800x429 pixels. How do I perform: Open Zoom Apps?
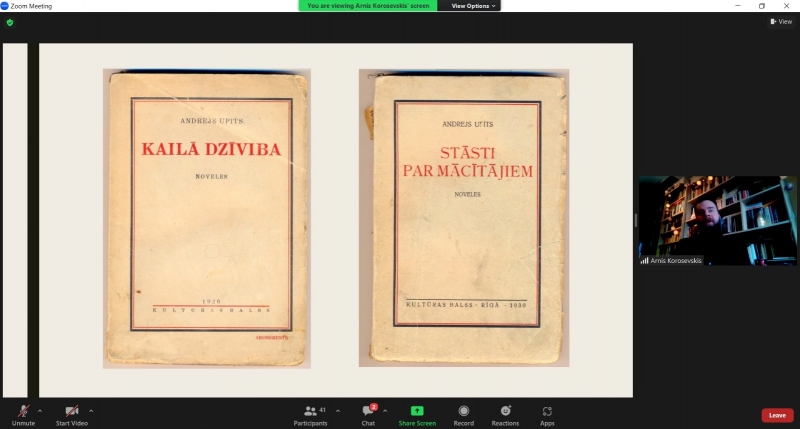[x=547, y=415]
